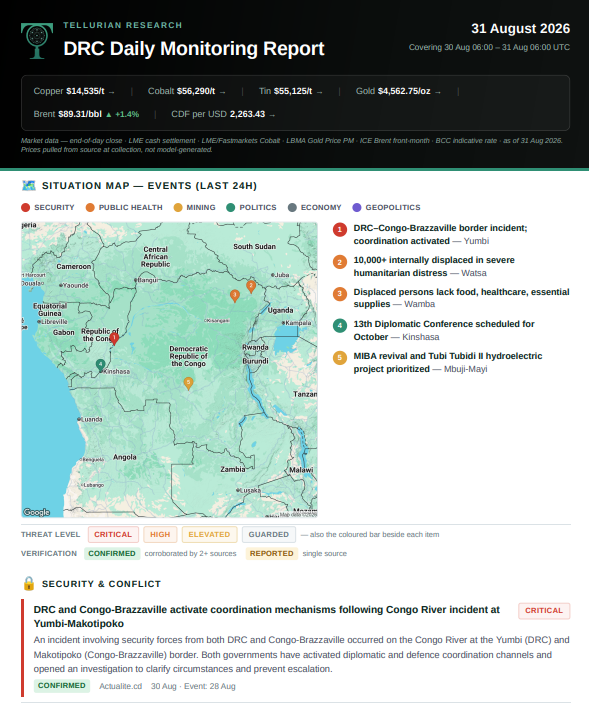This screenshot has height=709, width=589.
Task: Click the Situation Map section heading
Action: (149, 186)
